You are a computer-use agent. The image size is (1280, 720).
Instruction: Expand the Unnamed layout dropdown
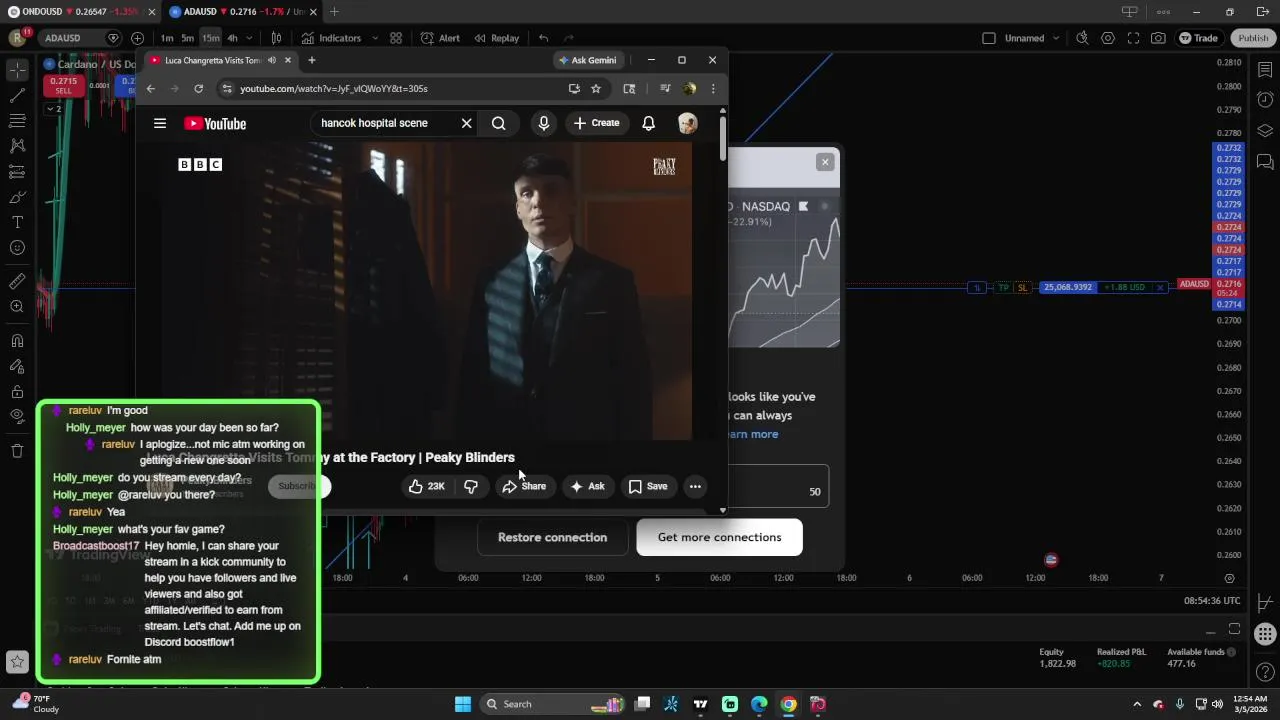coord(1054,38)
